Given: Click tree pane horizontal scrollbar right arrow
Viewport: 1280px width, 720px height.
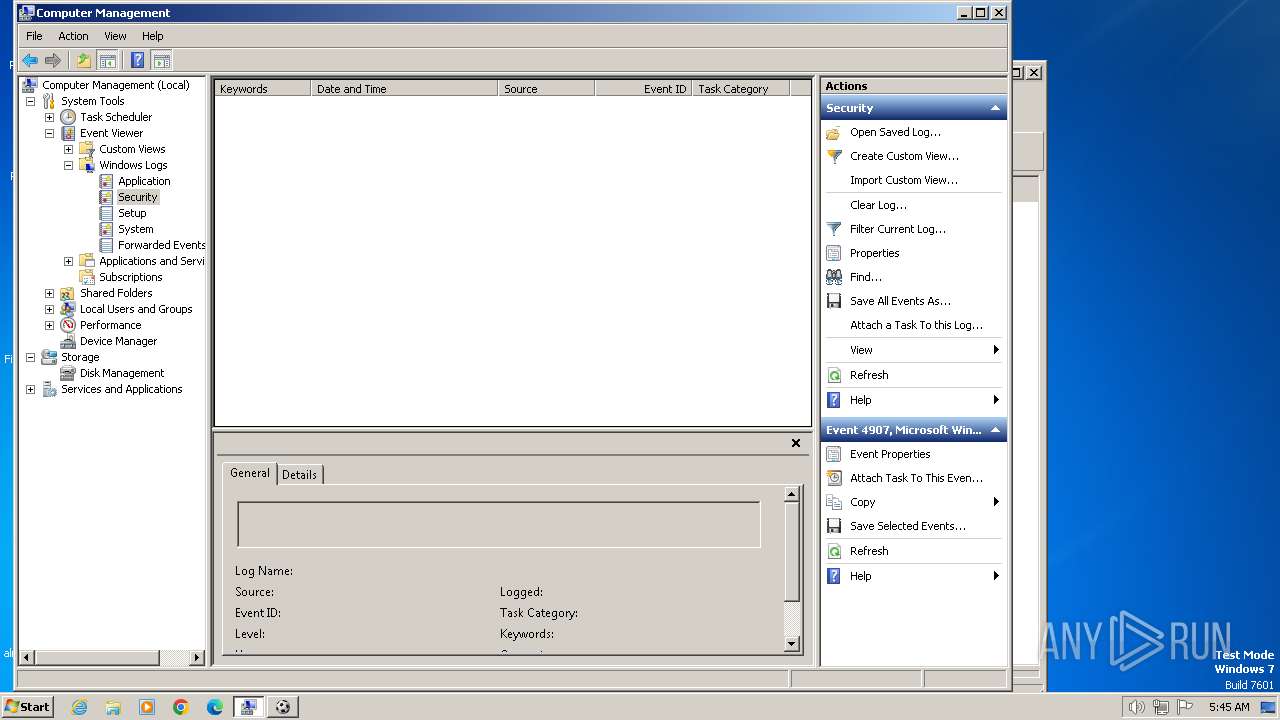Looking at the screenshot, I should tap(196, 658).
